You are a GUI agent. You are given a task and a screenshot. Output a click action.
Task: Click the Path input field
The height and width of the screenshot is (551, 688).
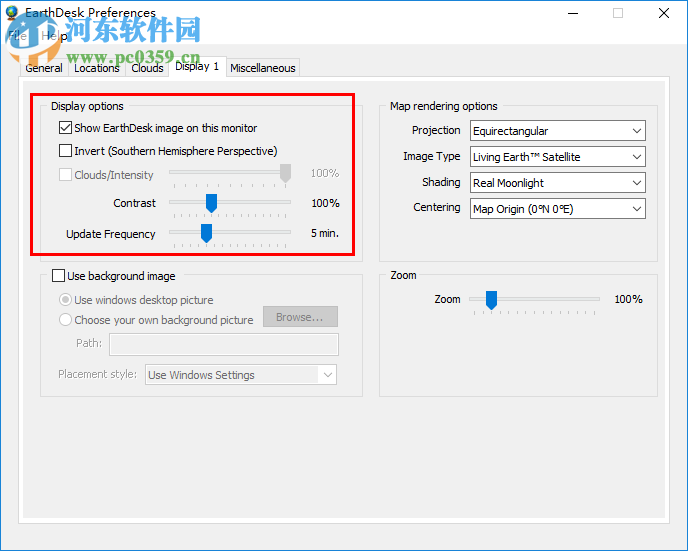pyautogui.click(x=224, y=344)
